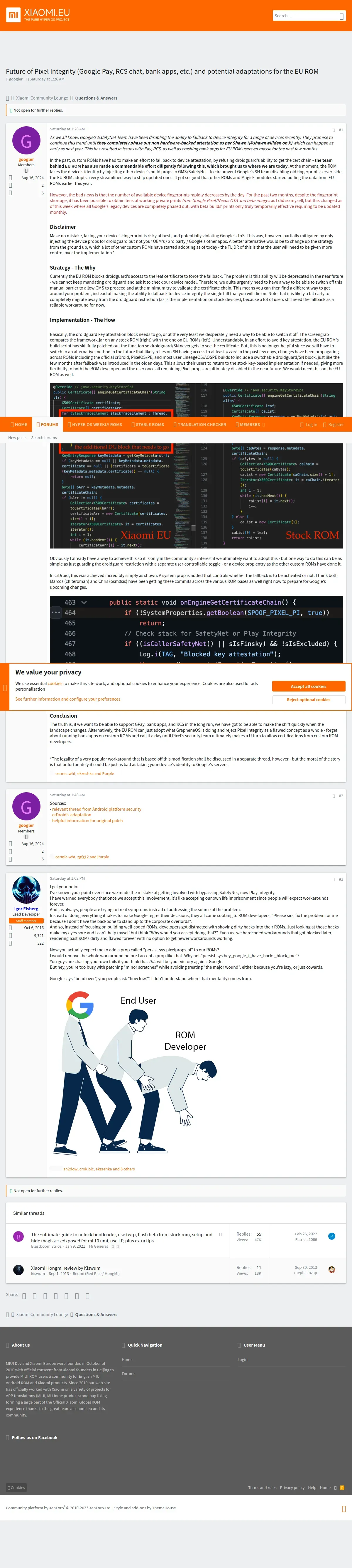The width and height of the screenshot is (352, 1568).
Task: Click post number #3 link
Action: click(341, 879)
